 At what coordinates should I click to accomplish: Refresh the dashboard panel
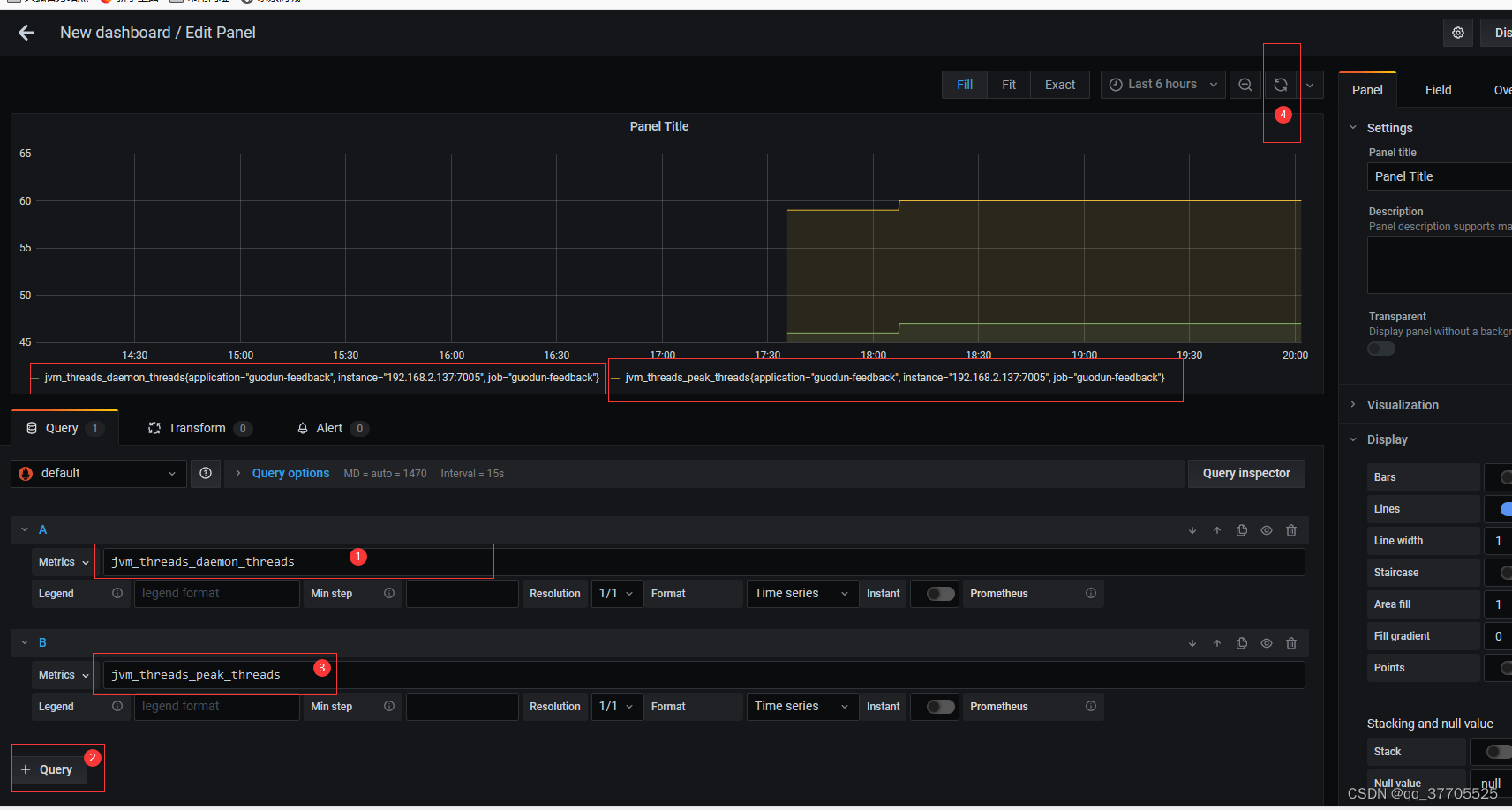[x=1281, y=85]
